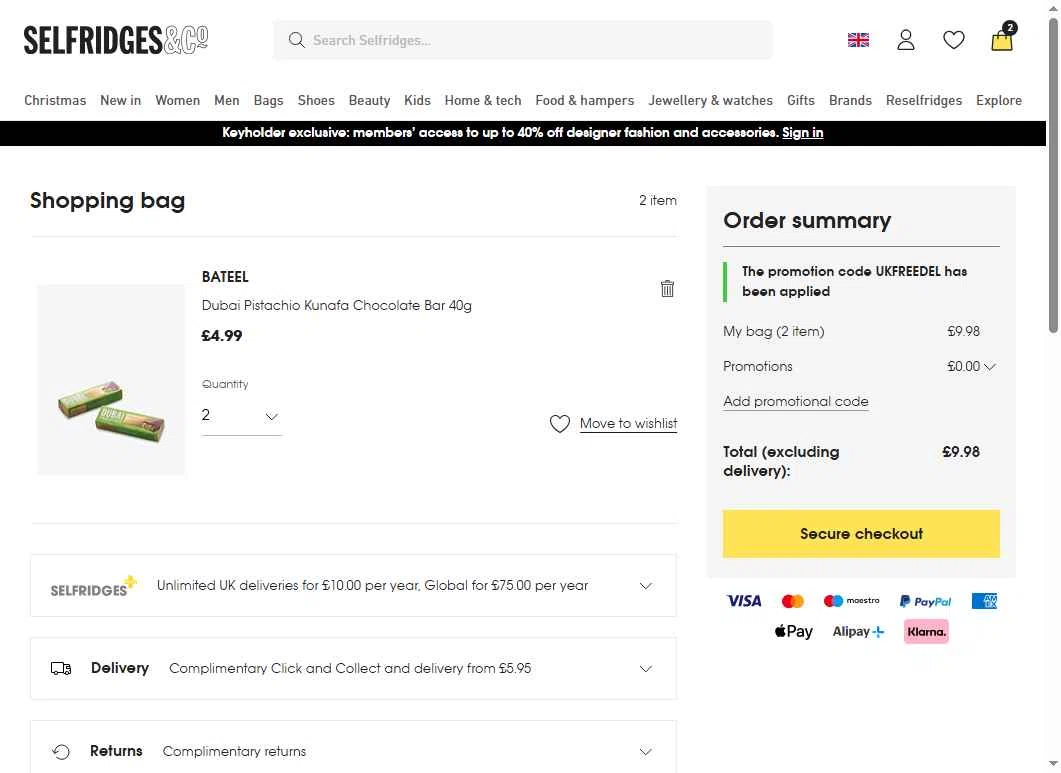Expand the Promotions £0.00 chevron
Screen dimensions: 1061x773
990,367
